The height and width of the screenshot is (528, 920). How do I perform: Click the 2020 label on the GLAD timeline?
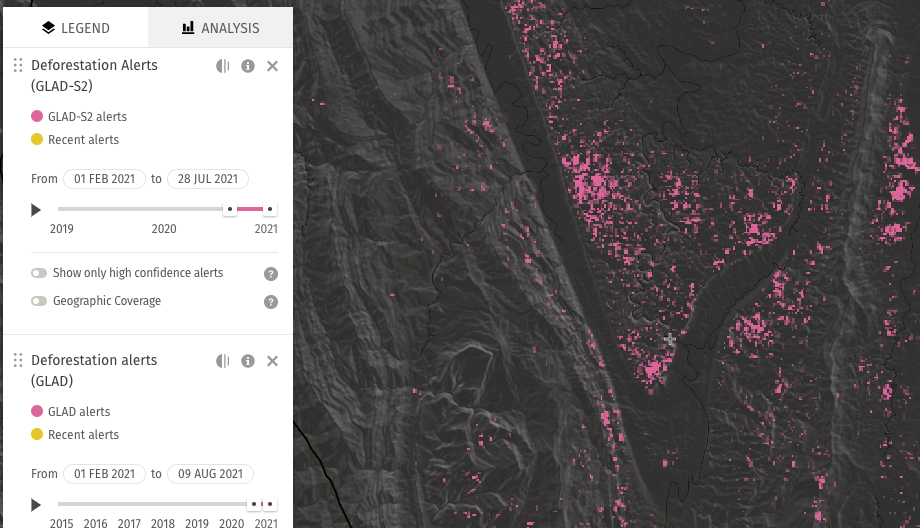coord(232,523)
